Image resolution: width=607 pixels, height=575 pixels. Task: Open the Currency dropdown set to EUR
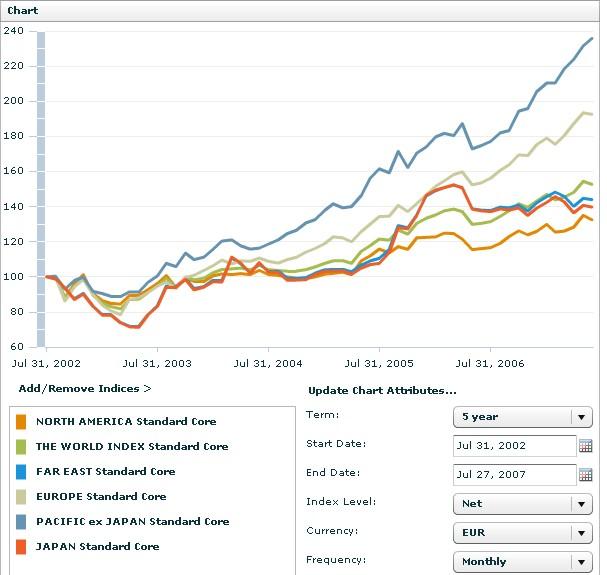(x=523, y=533)
